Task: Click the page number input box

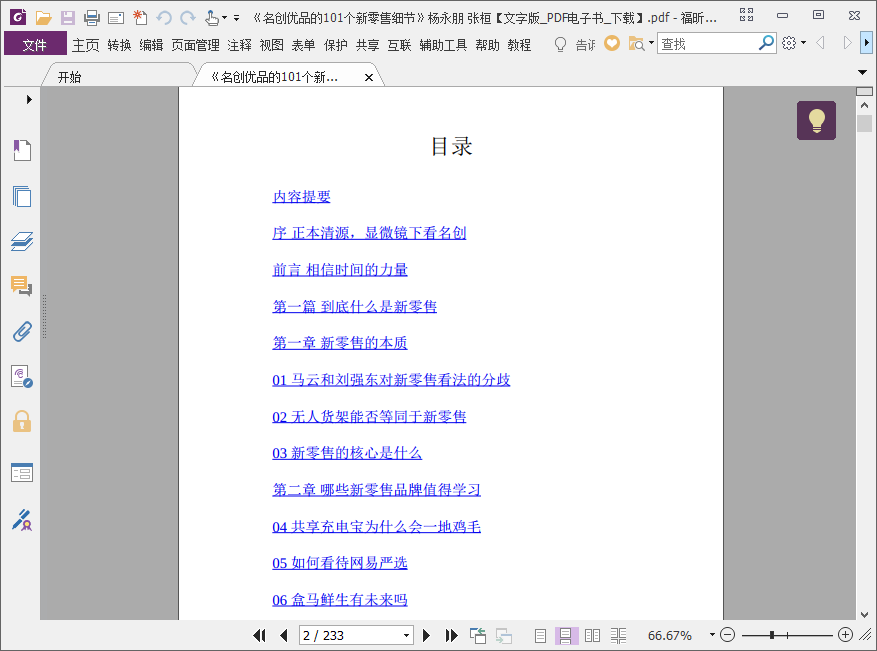Action: point(351,636)
